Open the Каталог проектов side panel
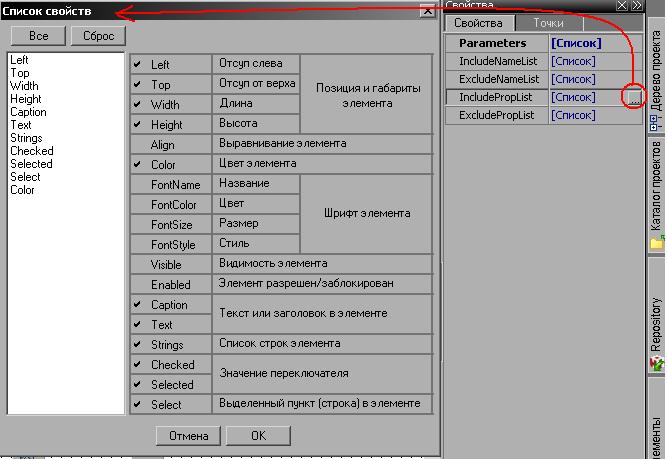 point(656,193)
